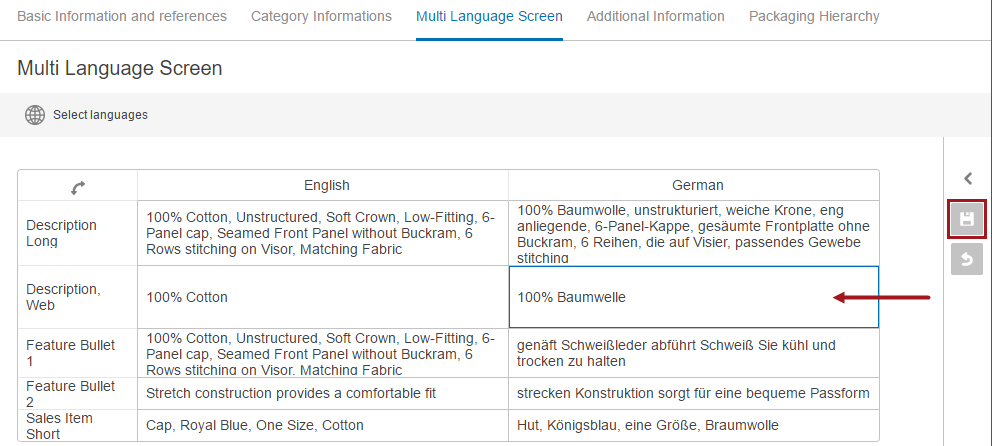Click the save disk icon
The height and width of the screenshot is (446, 992).
point(967,220)
